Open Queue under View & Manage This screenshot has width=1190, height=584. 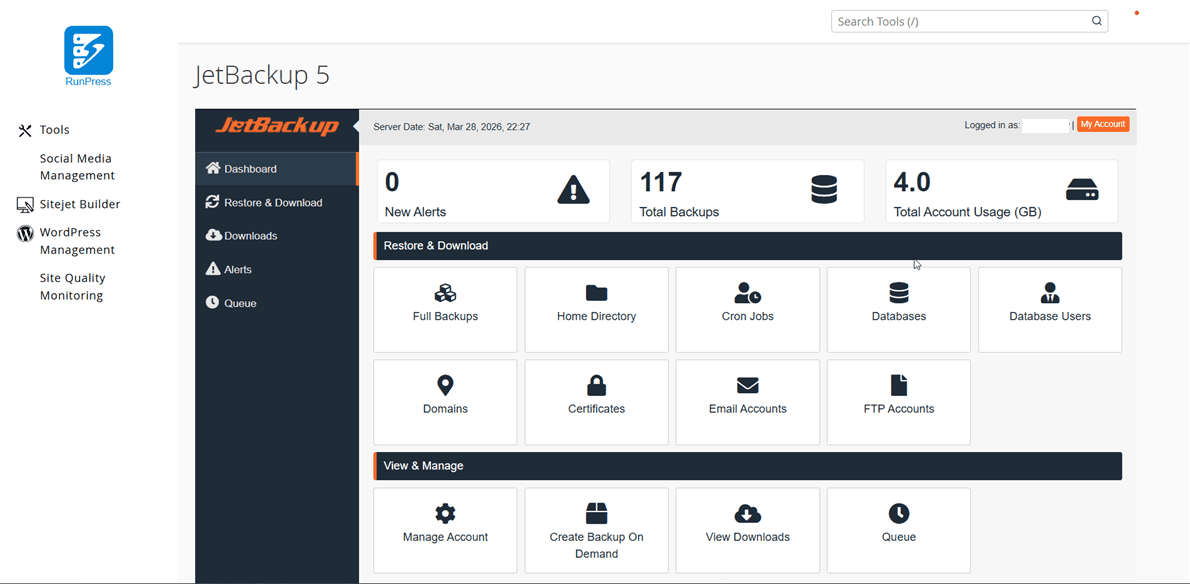point(898,530)
